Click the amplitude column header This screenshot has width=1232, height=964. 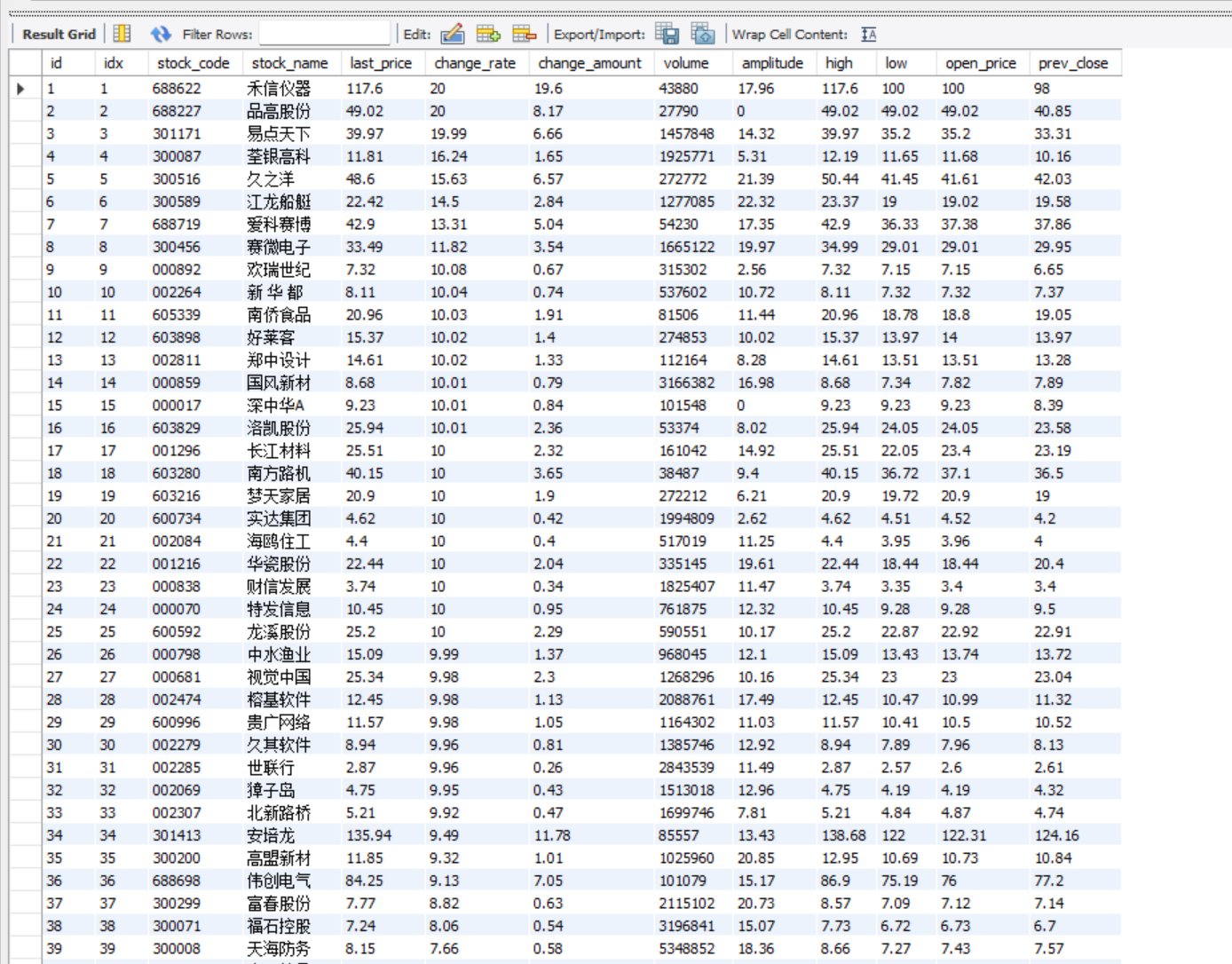point(772,63)
